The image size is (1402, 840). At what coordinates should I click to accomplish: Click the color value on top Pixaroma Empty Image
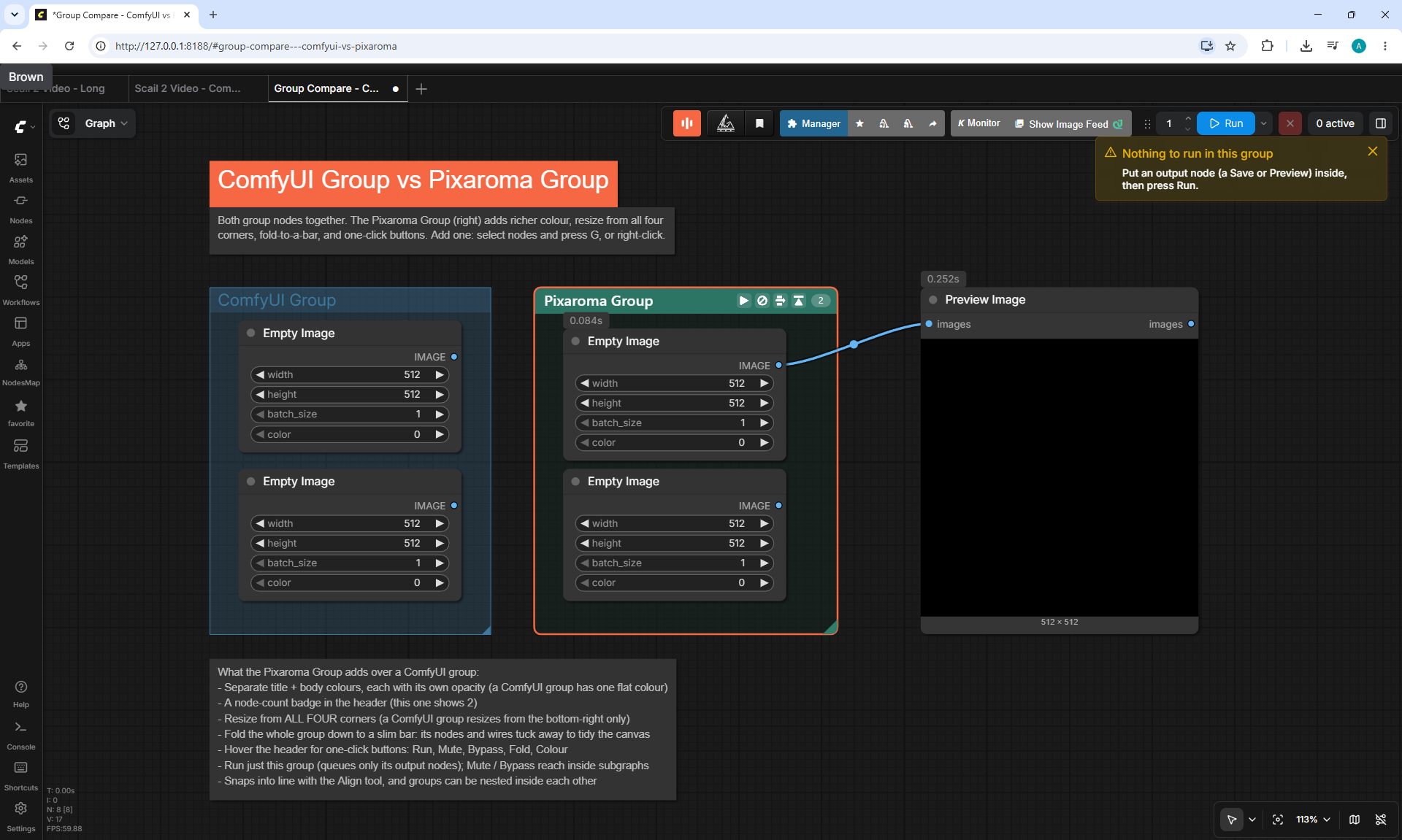point(742,443)
